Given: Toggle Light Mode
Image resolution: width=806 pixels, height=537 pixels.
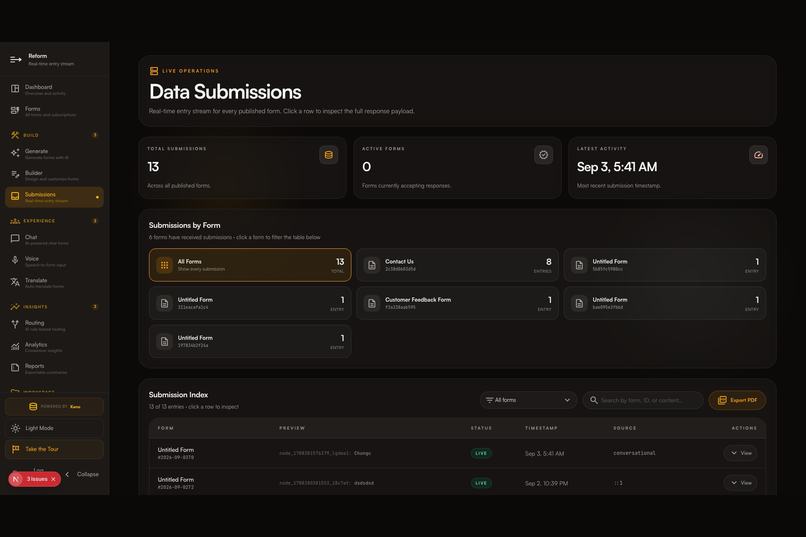Looking at the screenshot, I should click(54, 428).
